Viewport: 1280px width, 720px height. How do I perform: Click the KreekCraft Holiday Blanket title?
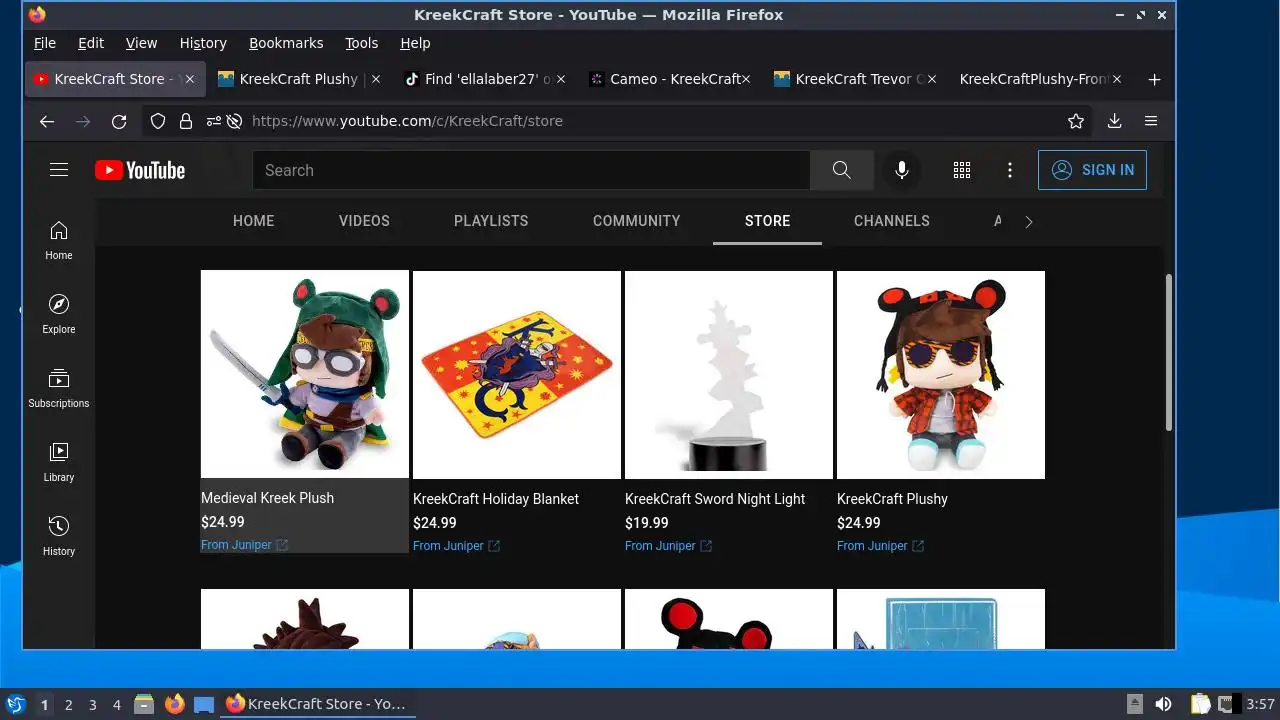coord(496,499)
